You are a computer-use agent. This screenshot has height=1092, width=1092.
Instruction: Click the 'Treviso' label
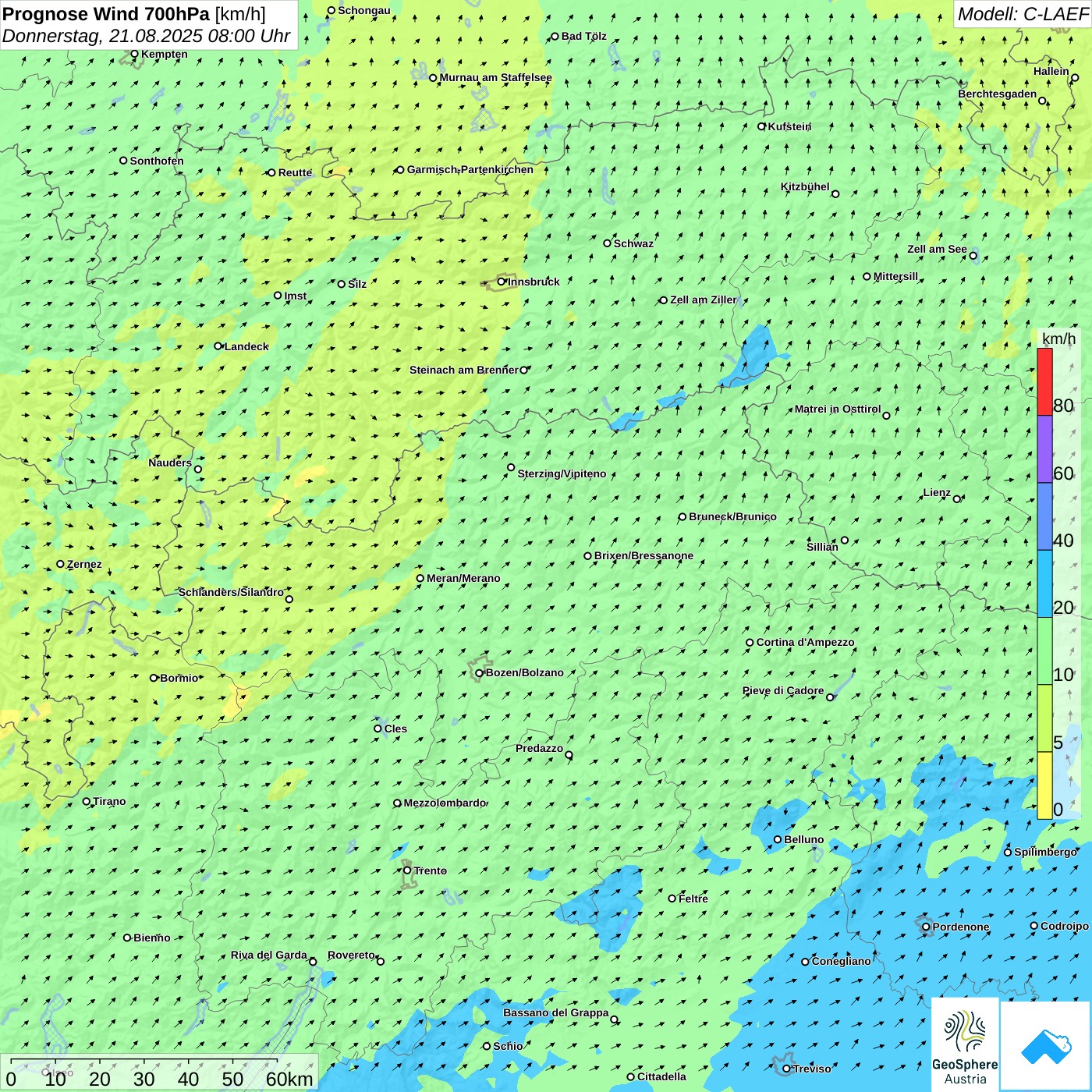click(811, 1069)
